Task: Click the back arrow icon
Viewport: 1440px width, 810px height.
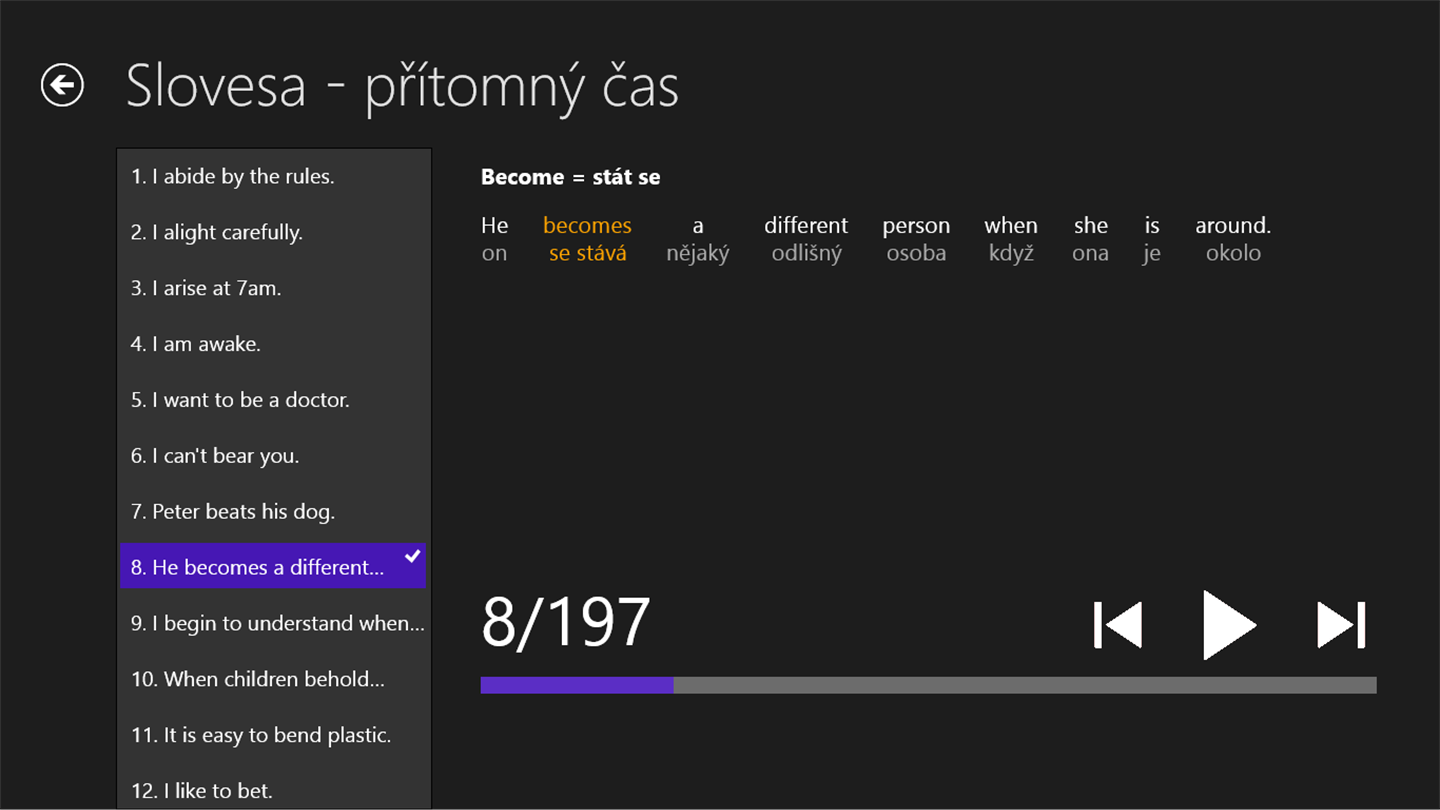Action: (x=62, y=85)
